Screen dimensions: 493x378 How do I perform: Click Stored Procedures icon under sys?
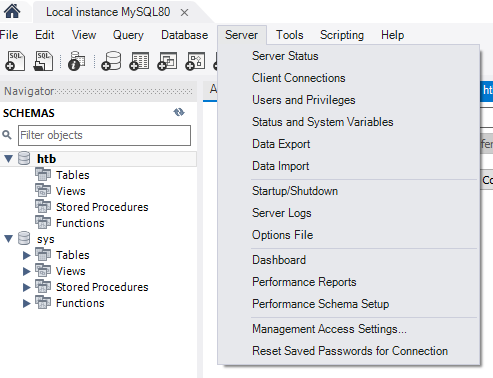[x=43, y=286]
